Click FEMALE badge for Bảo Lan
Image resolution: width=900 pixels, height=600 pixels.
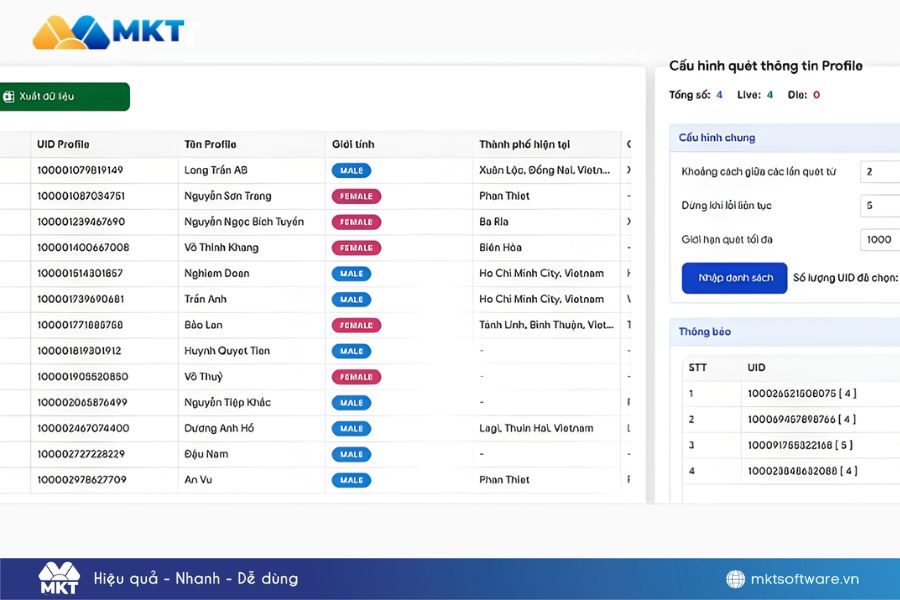tap(356, 326)
